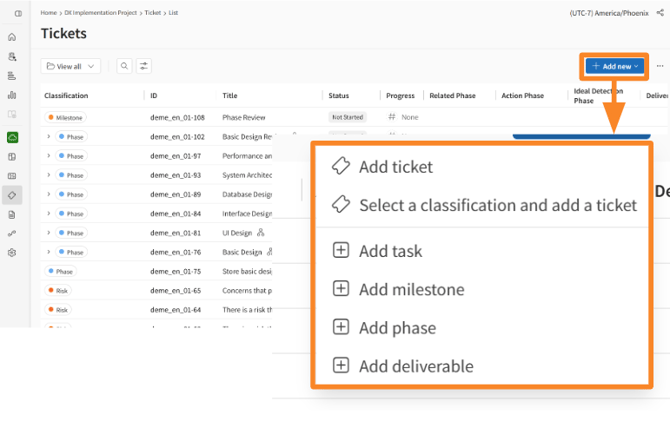
Task: Toggle the sidebar collapse icon at top
Action: [x=18, y=13]
